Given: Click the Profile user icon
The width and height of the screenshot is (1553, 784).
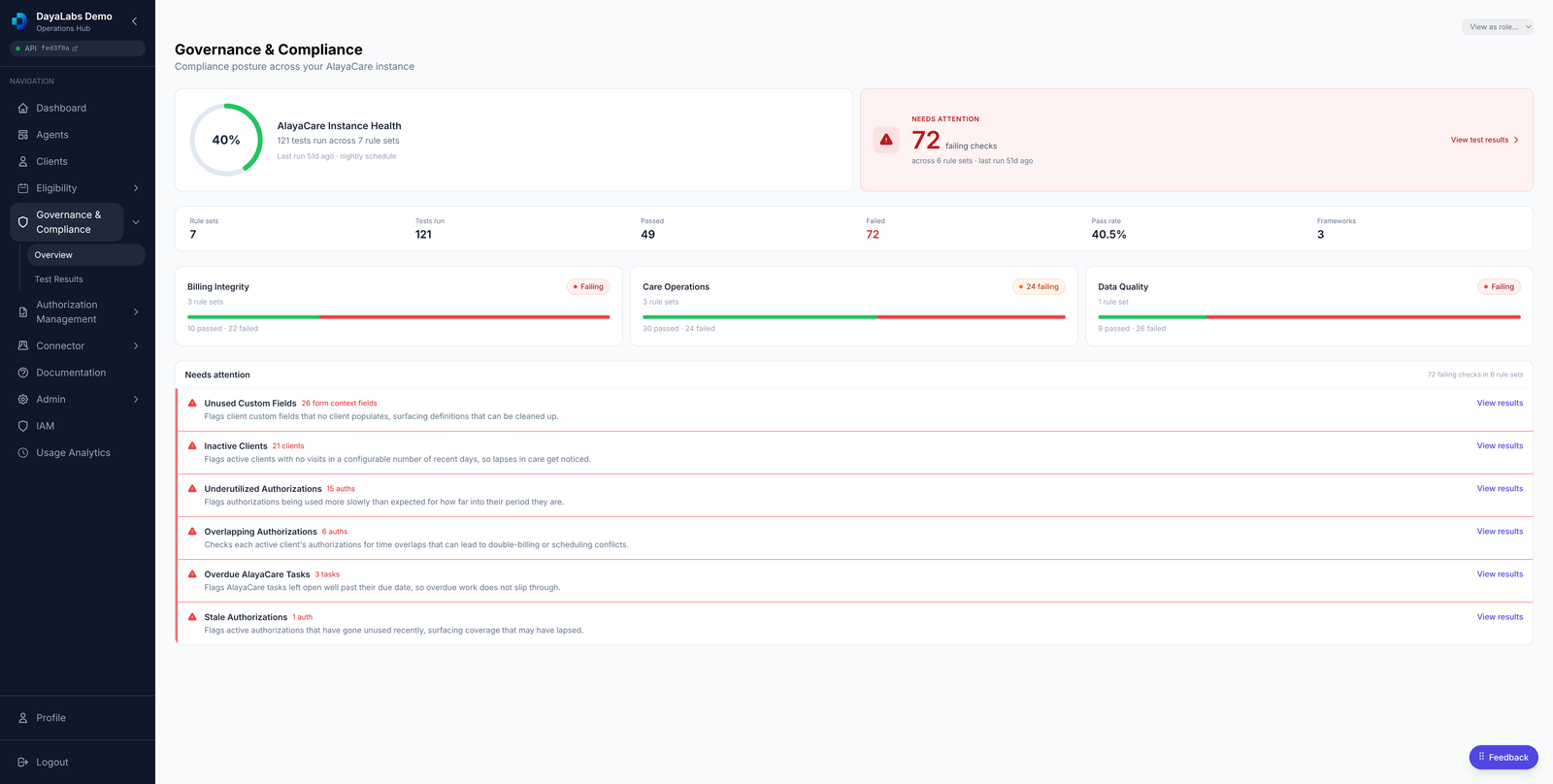Looking at the screenshot, I should click(x=23, y=718).
